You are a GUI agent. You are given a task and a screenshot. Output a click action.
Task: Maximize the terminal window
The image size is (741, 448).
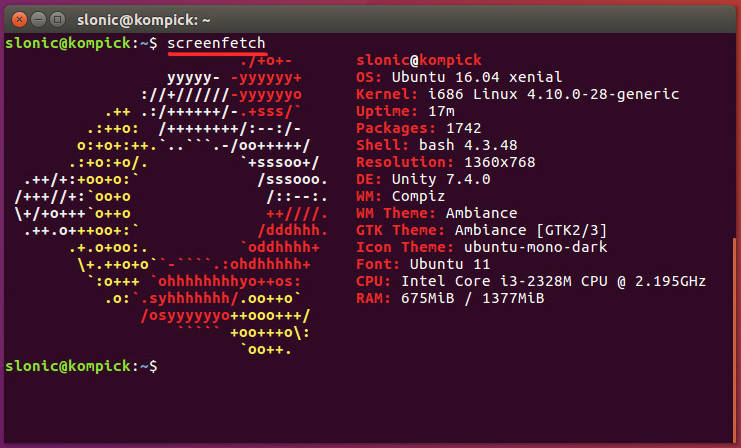[x=58, y=20]
